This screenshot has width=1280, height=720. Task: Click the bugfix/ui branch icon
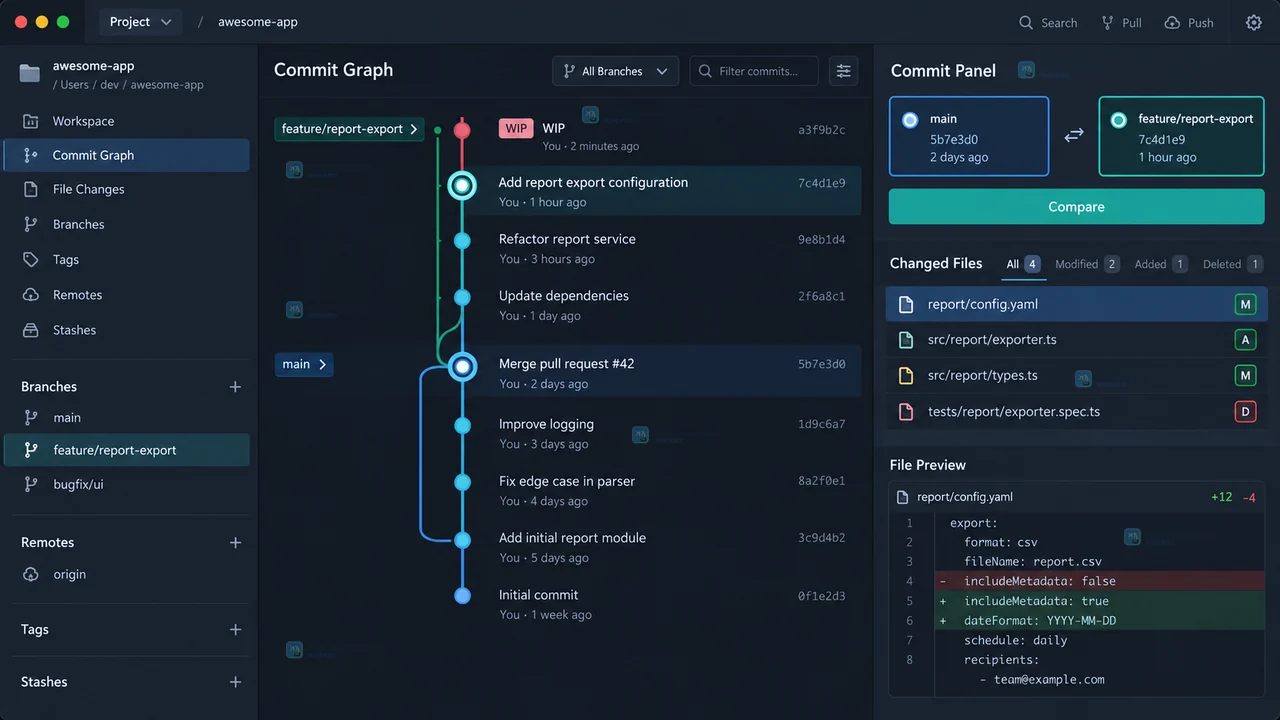pos(31,484)
